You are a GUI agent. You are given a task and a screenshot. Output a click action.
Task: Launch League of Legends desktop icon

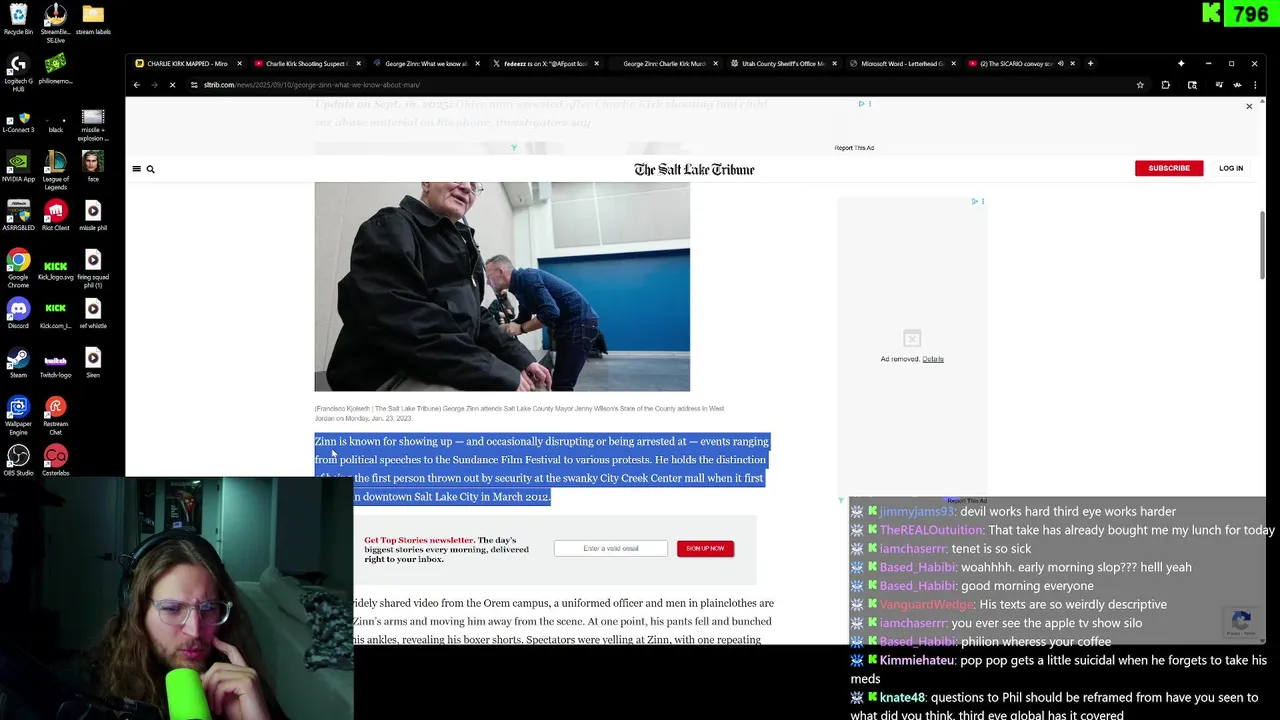(55, 170)
